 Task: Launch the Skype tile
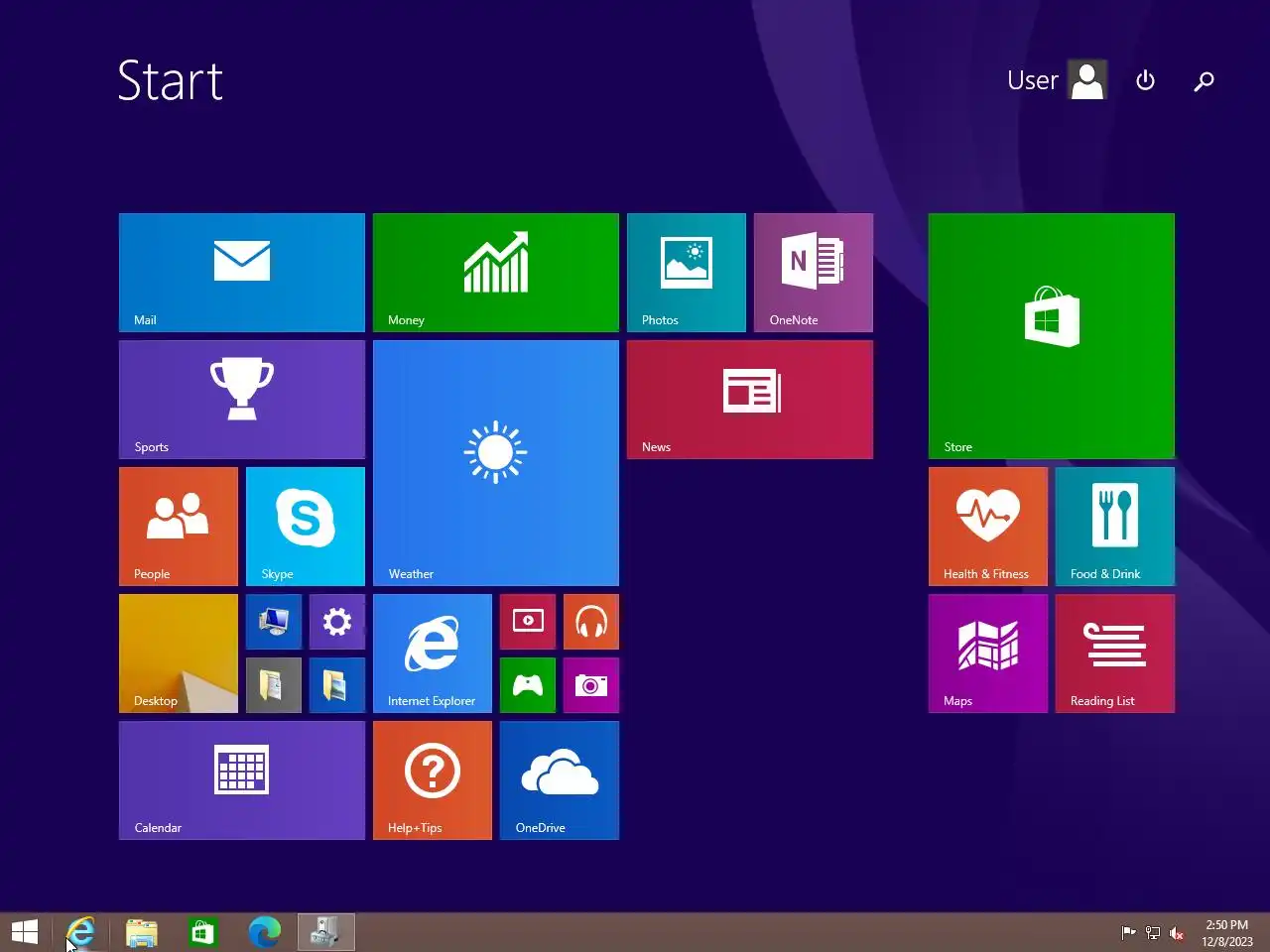coord(306,527)
